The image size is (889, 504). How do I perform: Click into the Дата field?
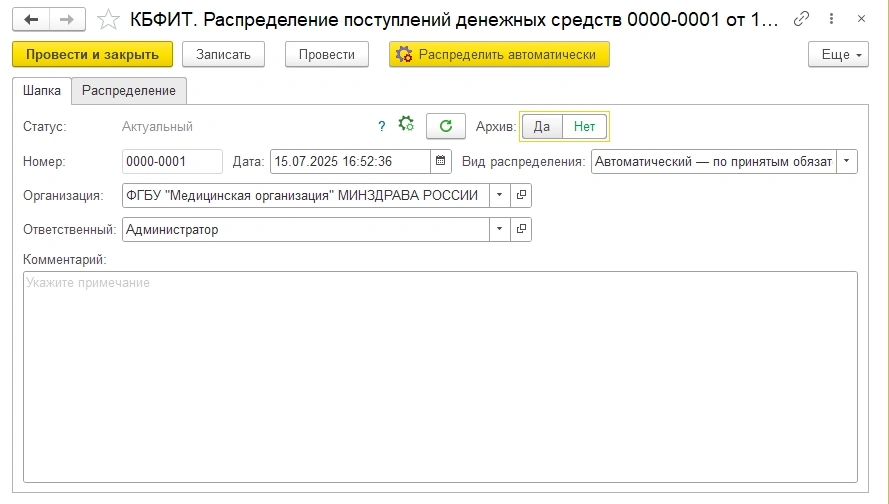tap(350, 161)
